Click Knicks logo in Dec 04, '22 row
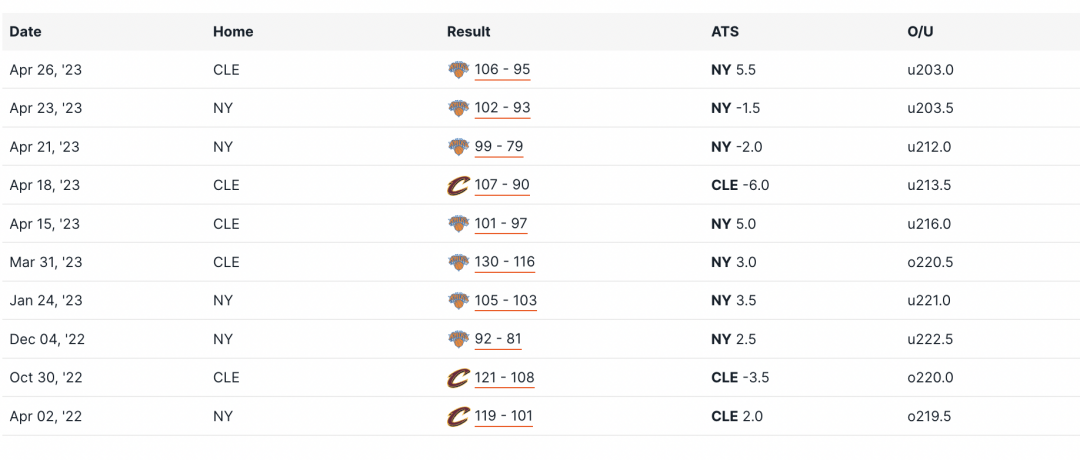This screenshot has height=460, width=1080. click(458, 339)
